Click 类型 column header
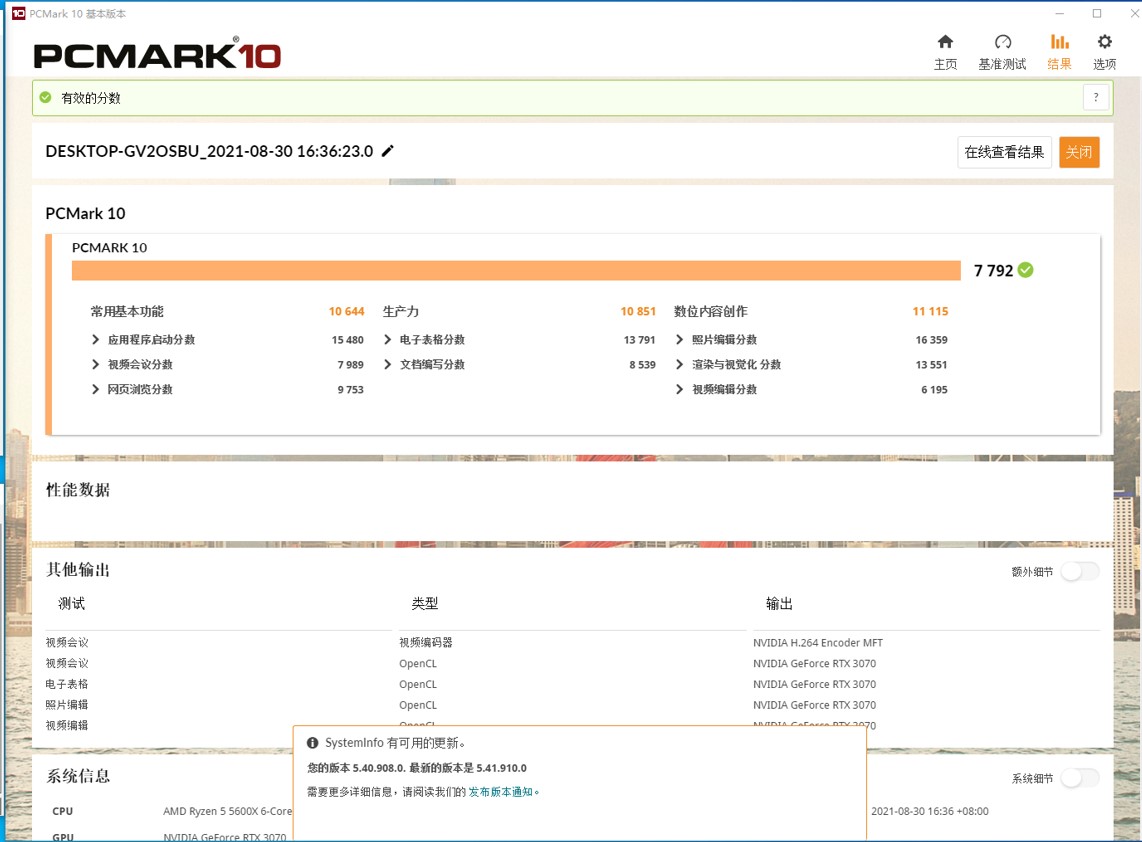Viewport: 1142px width, 842px height. [425, 603]
